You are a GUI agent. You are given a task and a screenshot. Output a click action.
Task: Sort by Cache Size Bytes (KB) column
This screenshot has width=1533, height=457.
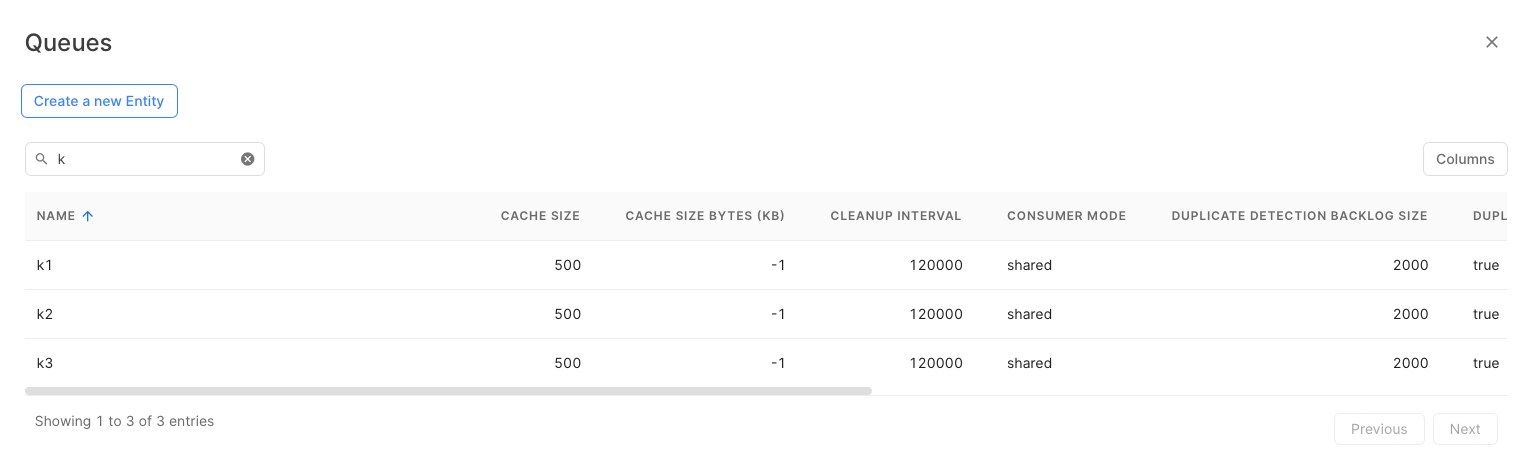[x=704, y=216]
